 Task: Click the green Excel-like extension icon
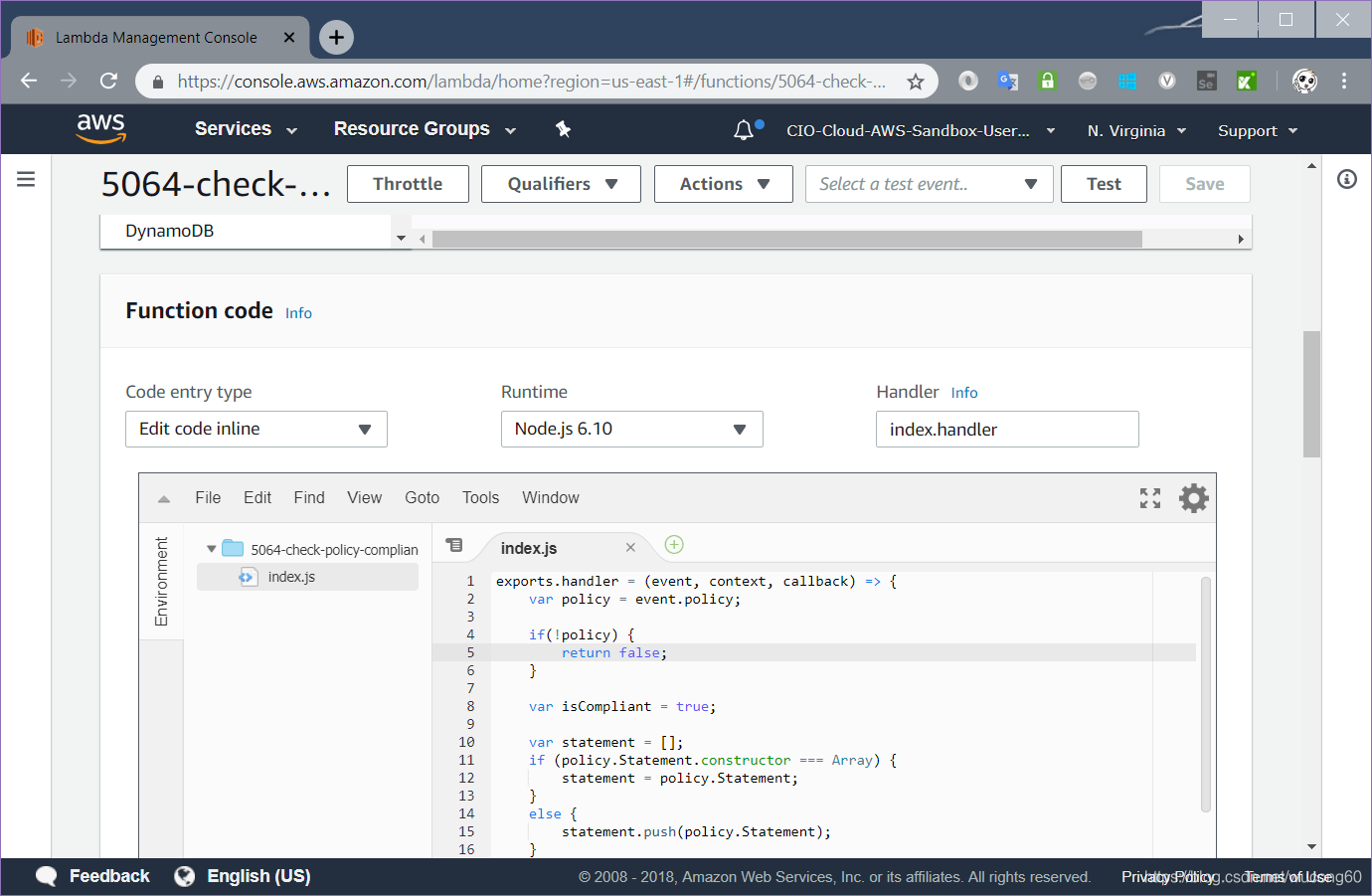[x=1246, y=81]
